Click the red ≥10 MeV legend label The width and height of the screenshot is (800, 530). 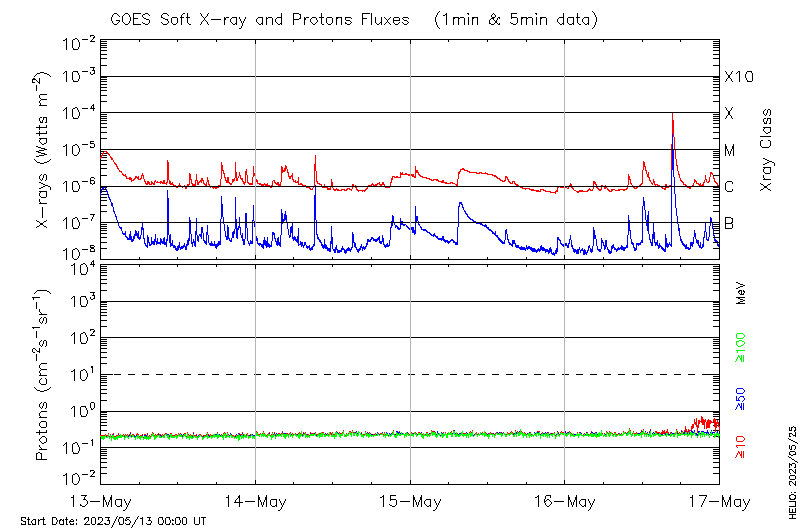point(741,446)
